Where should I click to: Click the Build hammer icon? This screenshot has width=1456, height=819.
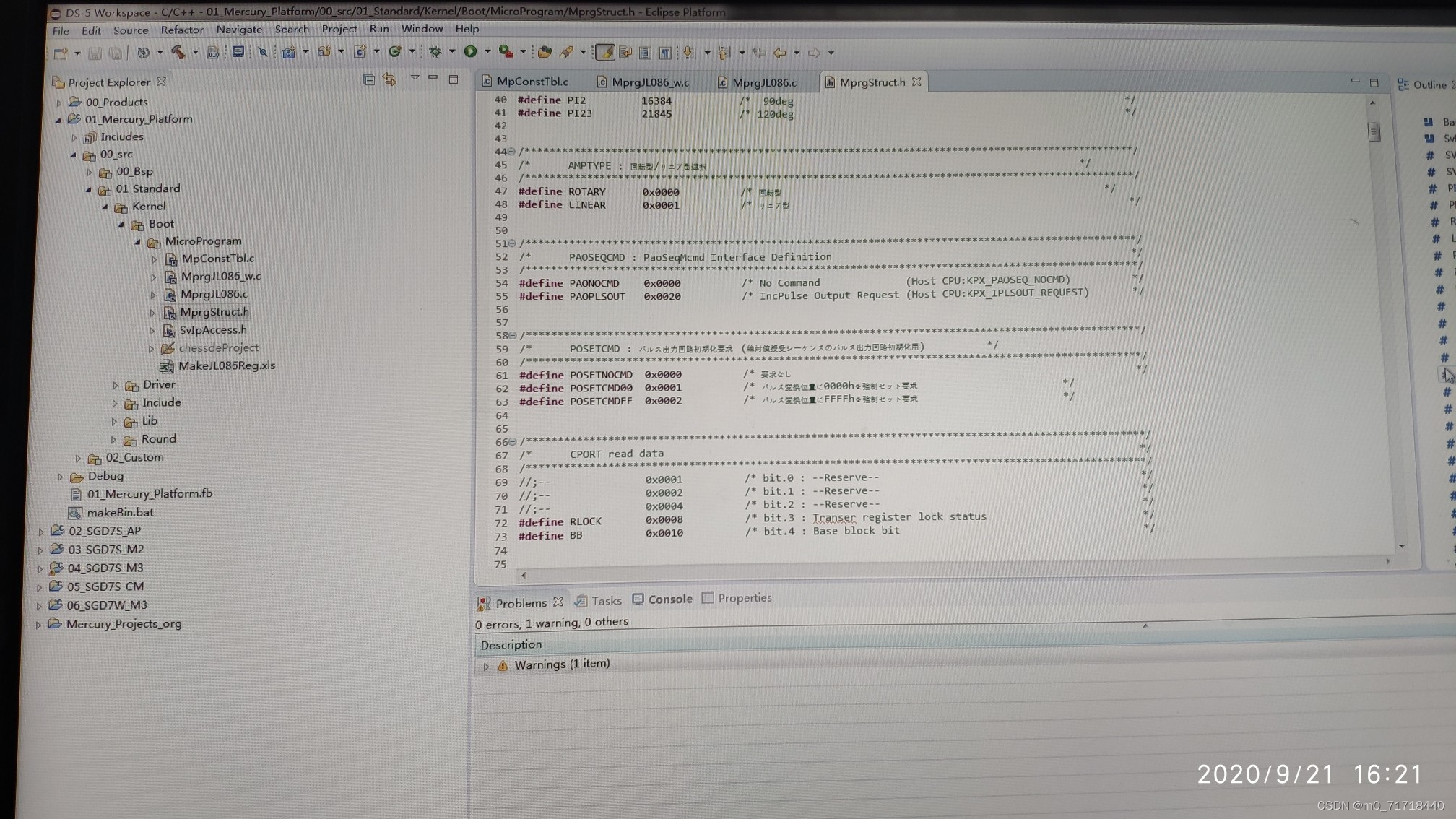(x=178, y=52)
